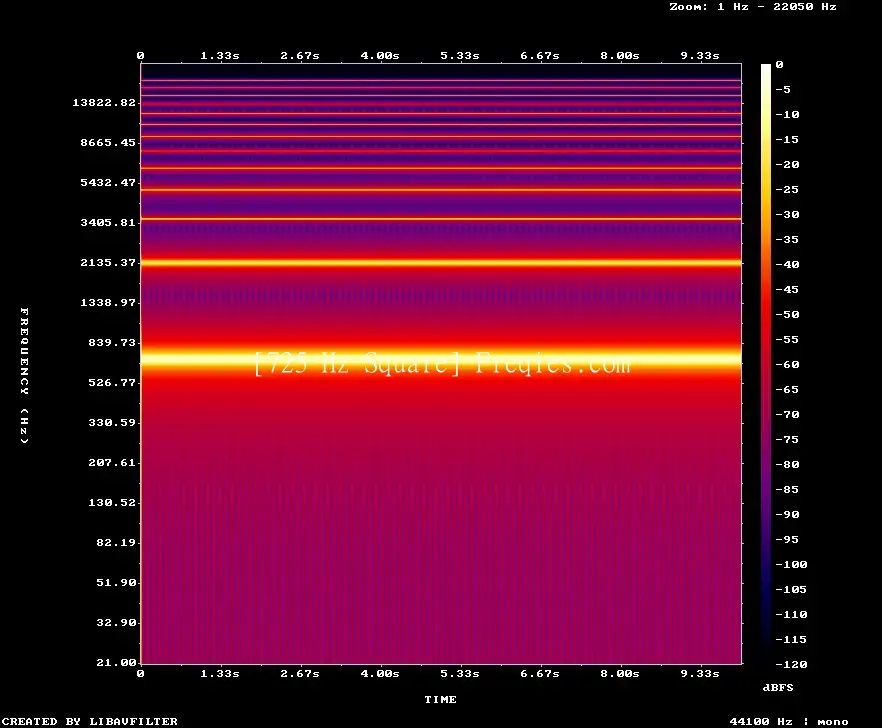Click the 2135.37 frequency label
This screenshot has height=728, width=882.
[108, 262]
